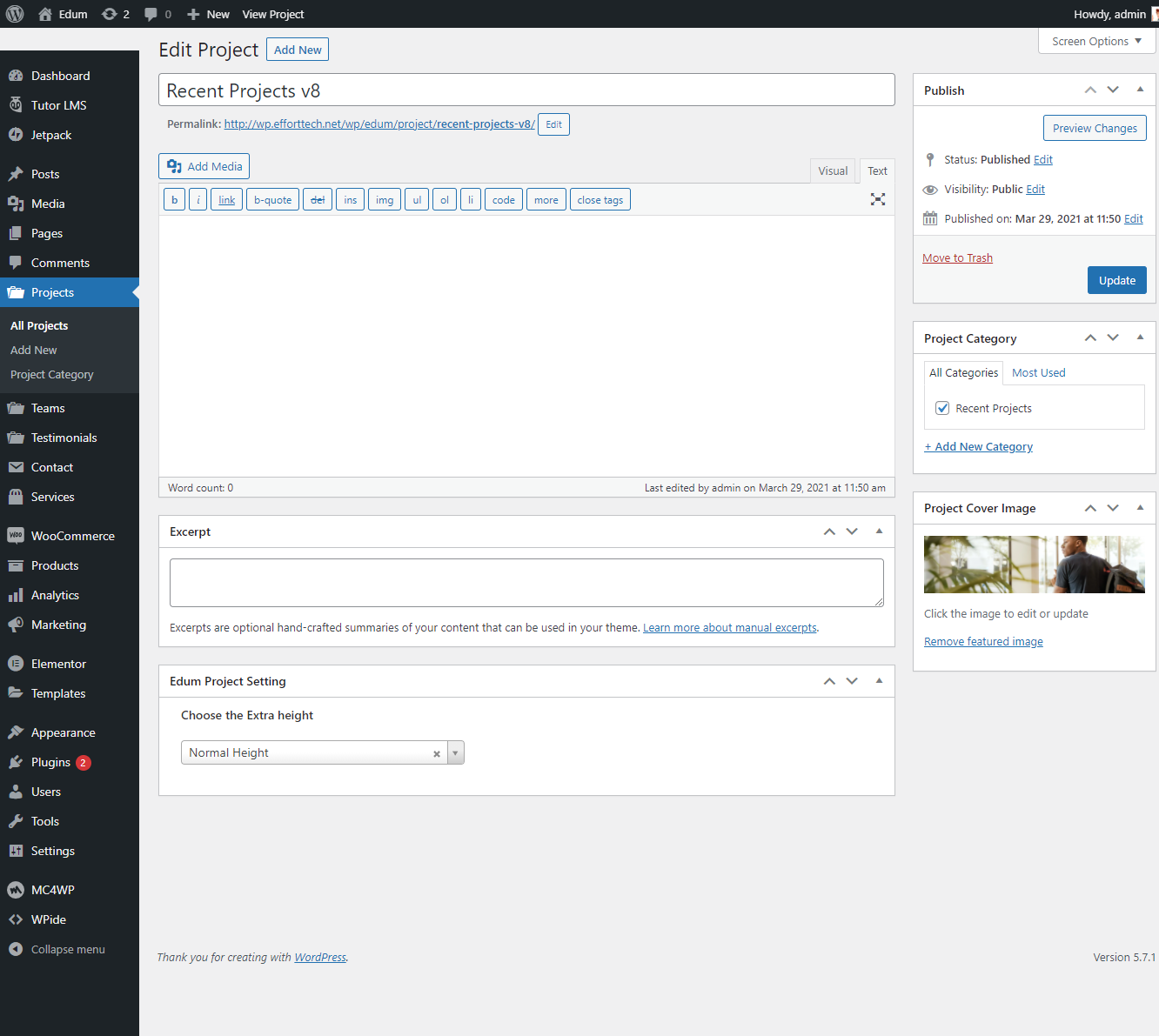Image resolution: width=1159 pixels, height=1036 pixels.
Task: Open Jetpack from the sidebar
Action: 51,135
